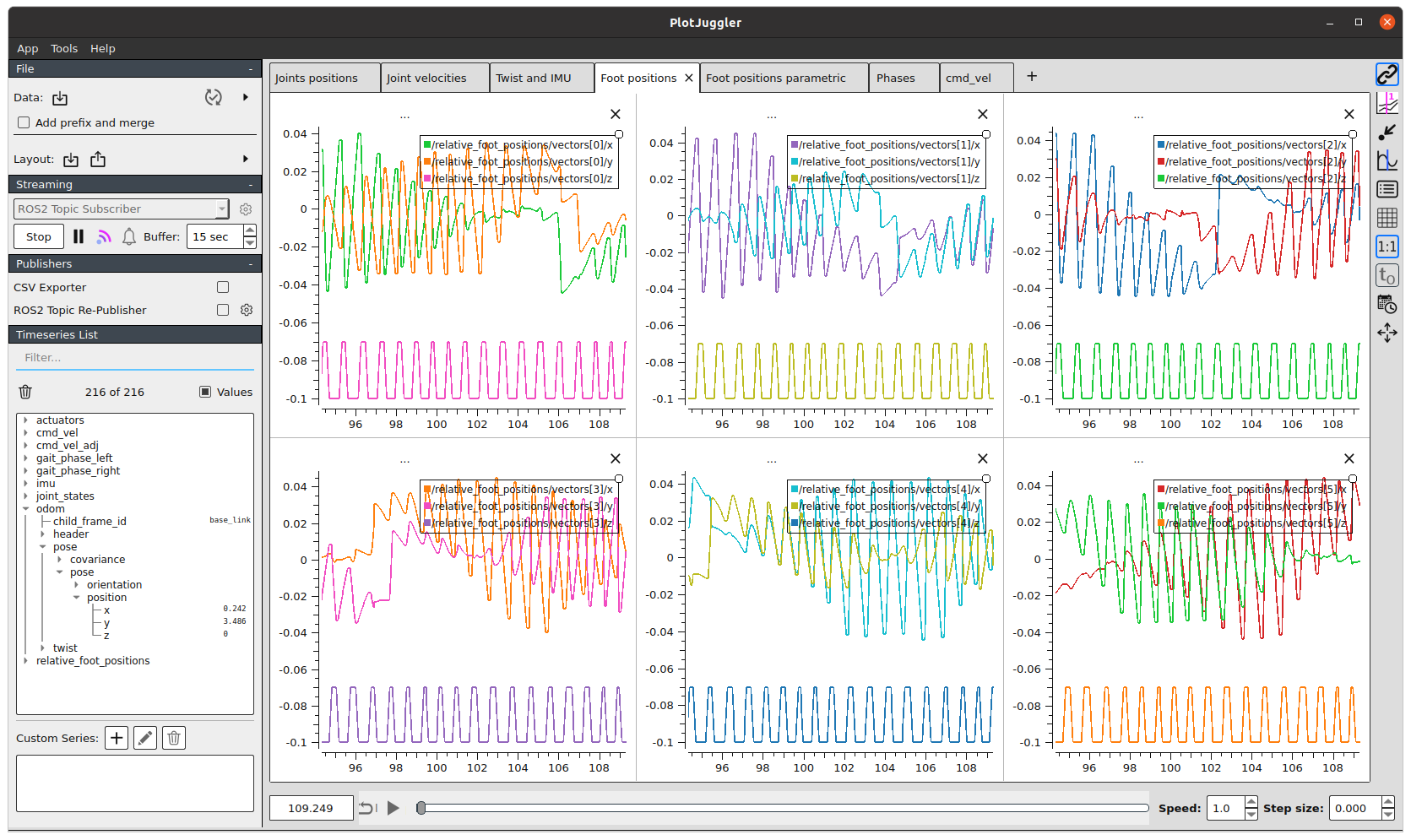Pause the streaming with the pause icon
The width and height of the screenshot is (1411, 840).
(79, 236)
